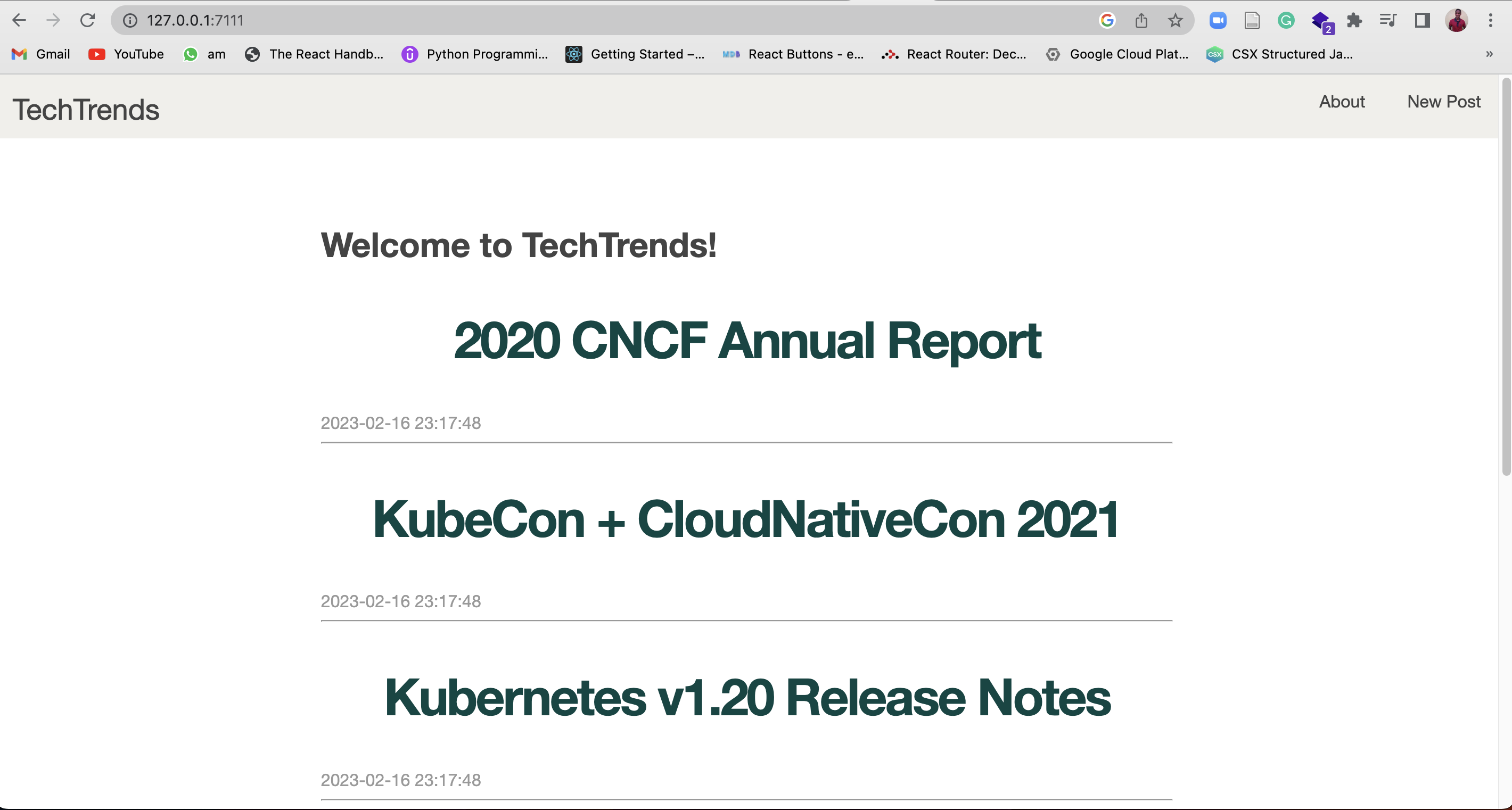
Task: Open the media controls icon
Action: pos(1387,20)
